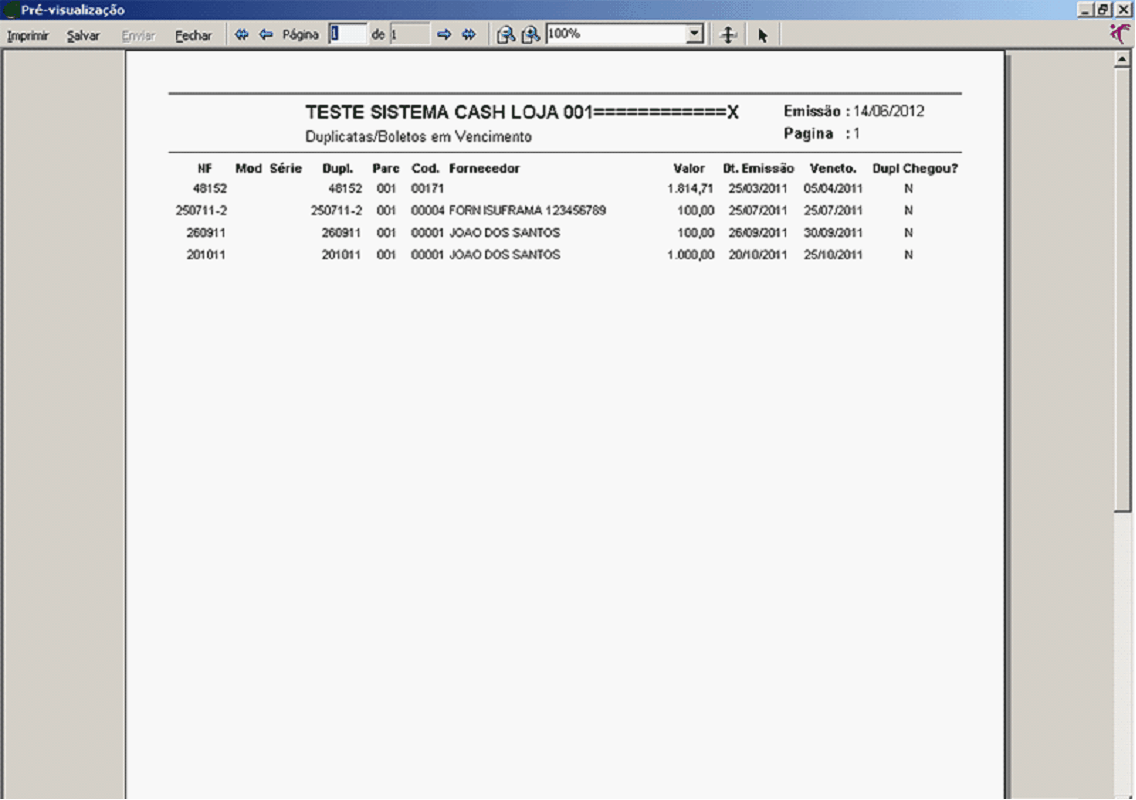Screen dimensions: 1136x800
Task: Click the vertical scrollbar track
Action: [x=1122, y=650]
